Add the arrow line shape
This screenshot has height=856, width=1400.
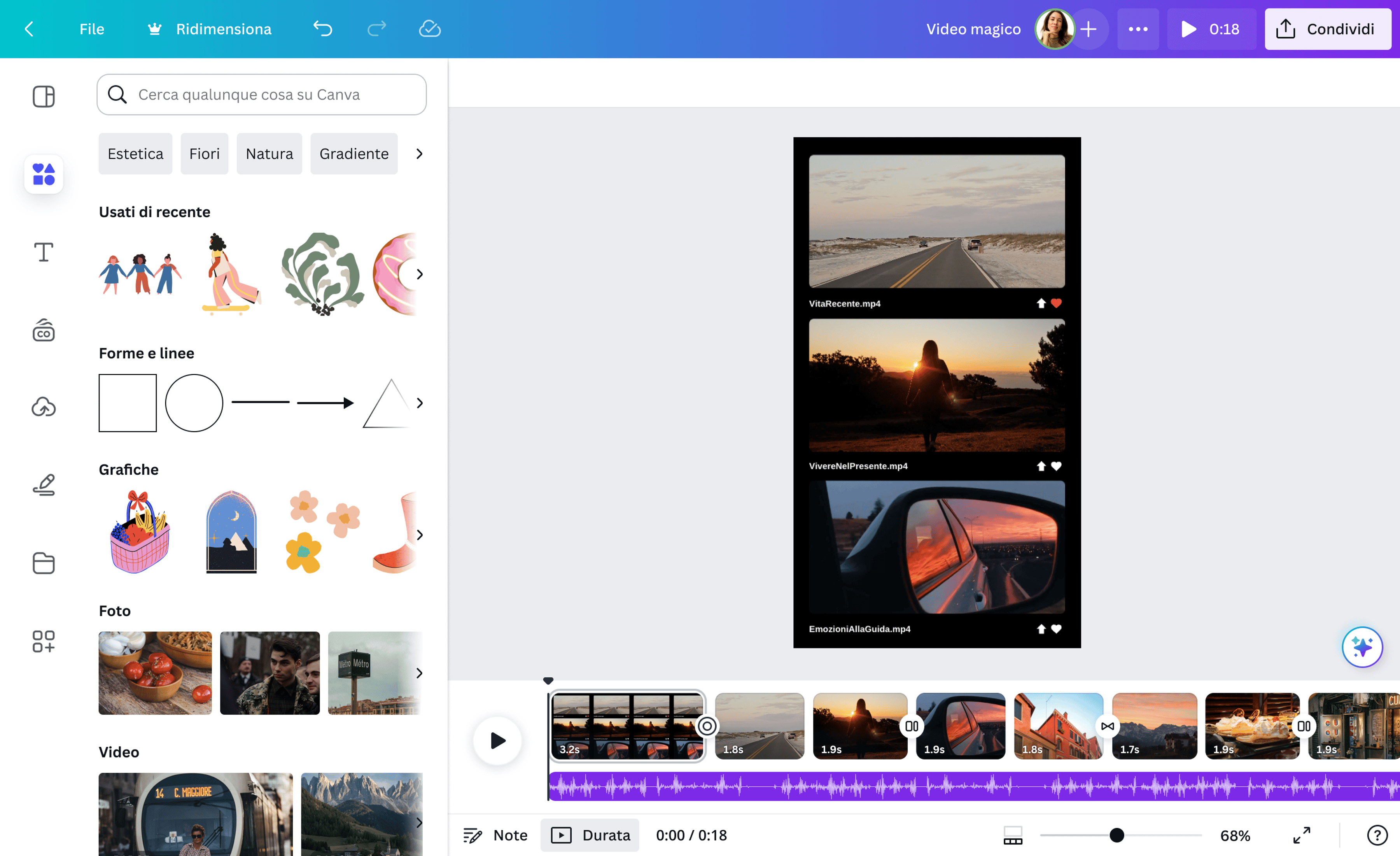coord(325,403)
